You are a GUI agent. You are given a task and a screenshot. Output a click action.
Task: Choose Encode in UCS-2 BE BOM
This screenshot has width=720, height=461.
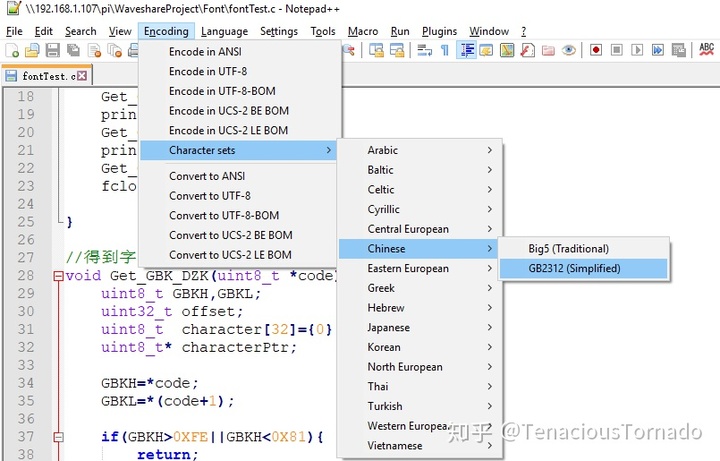240,111
